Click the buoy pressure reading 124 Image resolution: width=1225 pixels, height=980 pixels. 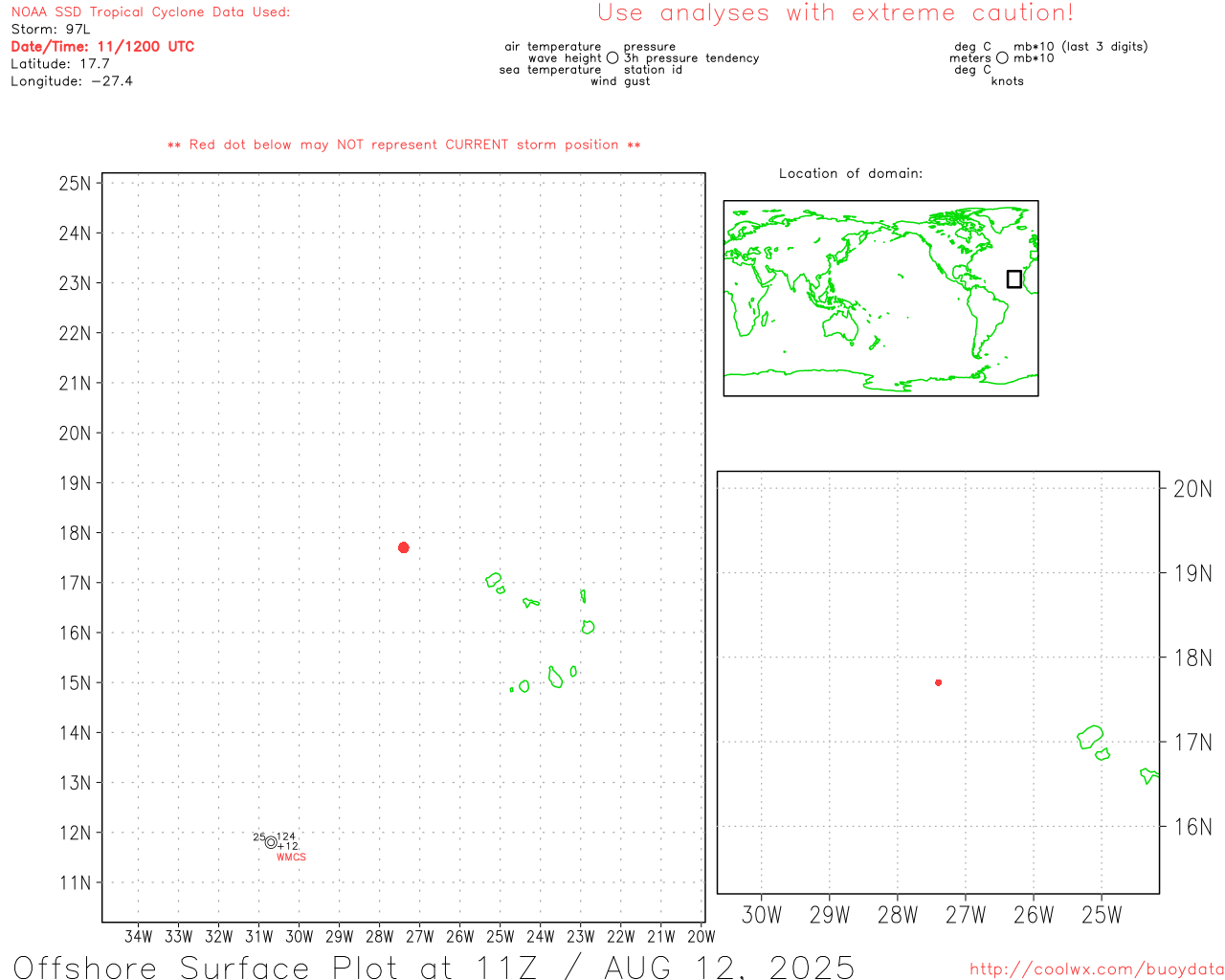[286, 836]
